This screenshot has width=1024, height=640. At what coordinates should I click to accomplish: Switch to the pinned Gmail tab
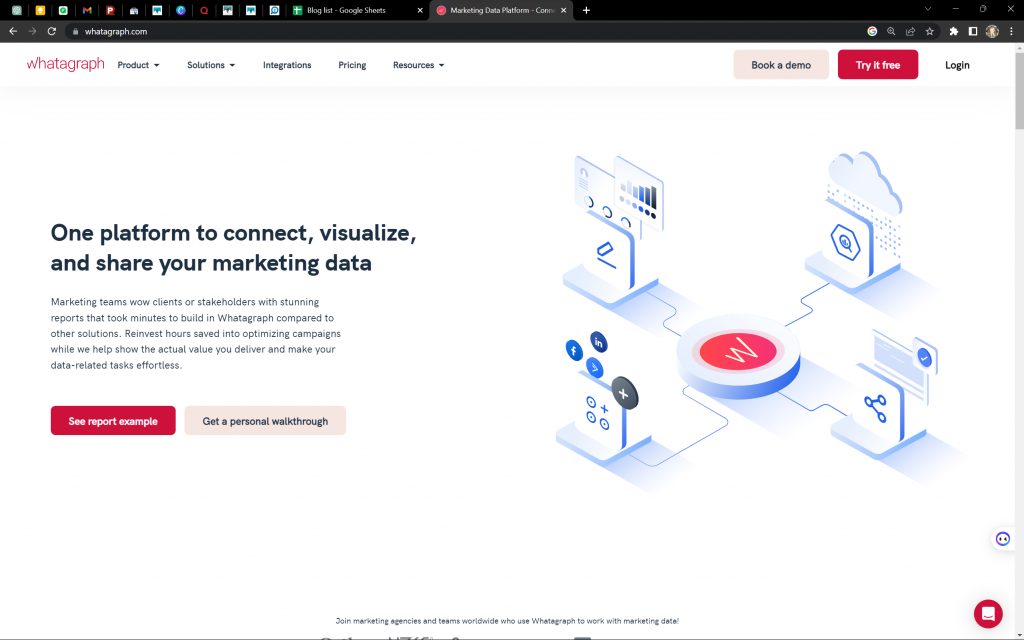87,10
